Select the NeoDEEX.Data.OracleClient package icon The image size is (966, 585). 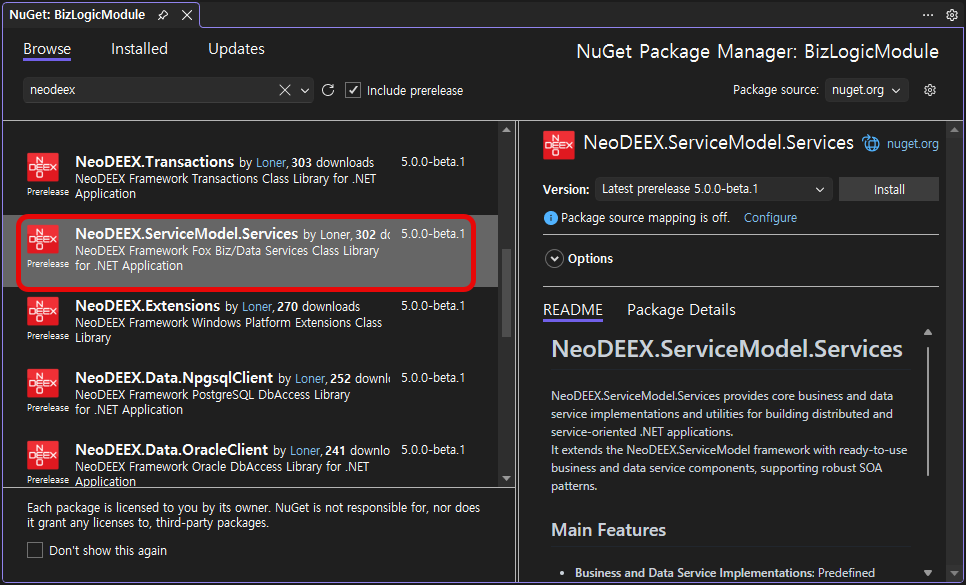pyautogui.click(x=43, y=456)
